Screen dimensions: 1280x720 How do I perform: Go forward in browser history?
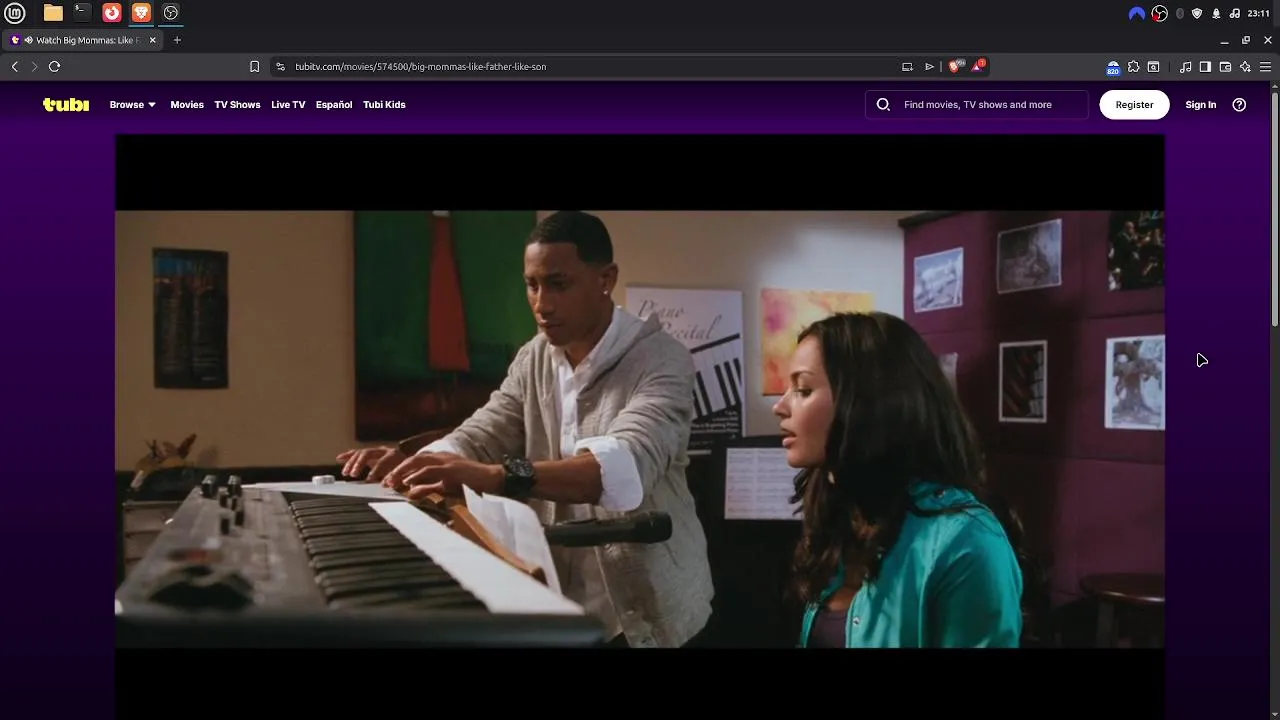[x=34, y=66]
